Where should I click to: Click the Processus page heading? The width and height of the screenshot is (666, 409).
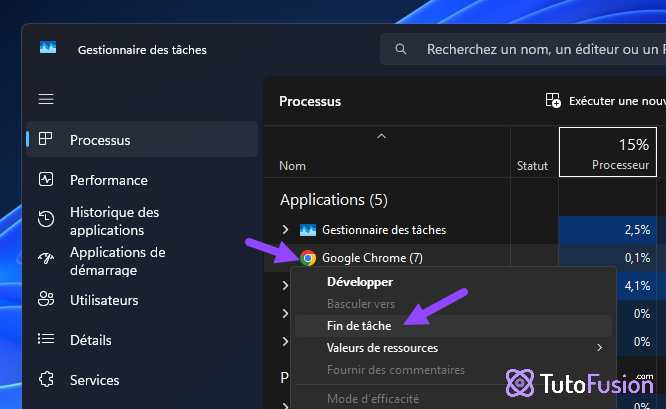click(310, 101)
